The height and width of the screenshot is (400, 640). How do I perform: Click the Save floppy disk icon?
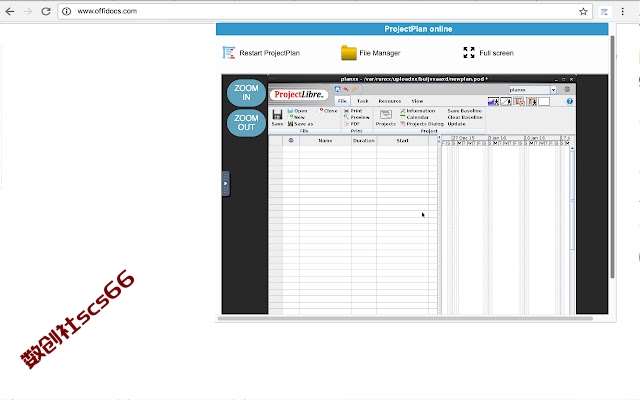coord(278,115)
